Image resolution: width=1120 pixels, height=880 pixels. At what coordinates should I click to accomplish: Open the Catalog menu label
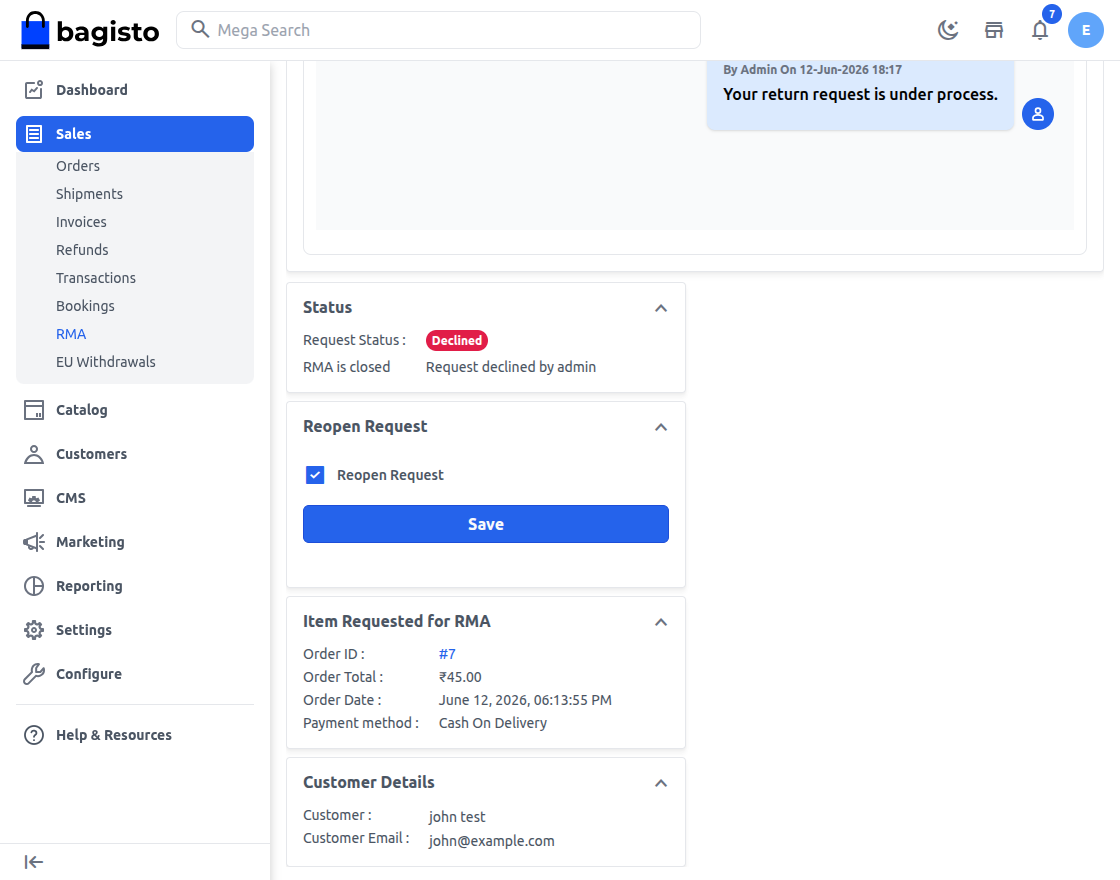click(81, 409)
